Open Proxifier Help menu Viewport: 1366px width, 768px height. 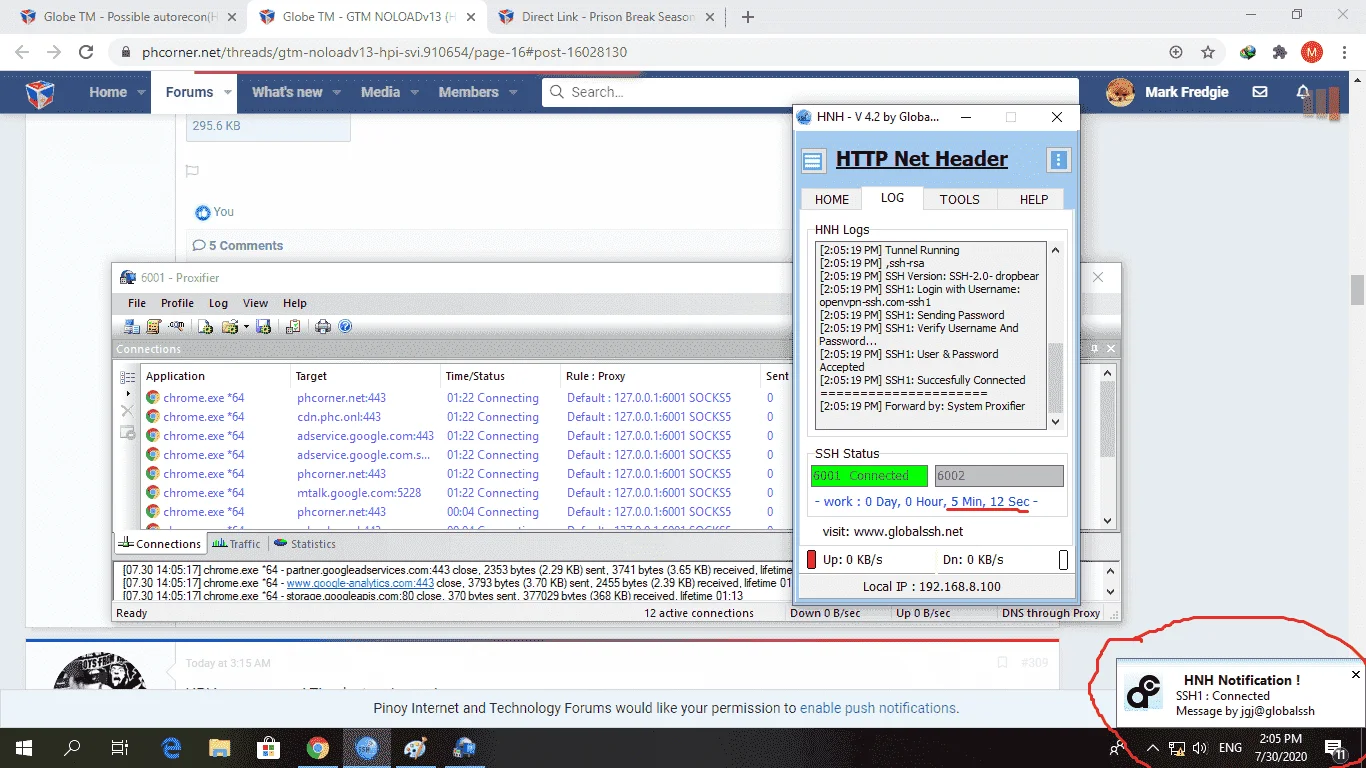pos(294,303)
